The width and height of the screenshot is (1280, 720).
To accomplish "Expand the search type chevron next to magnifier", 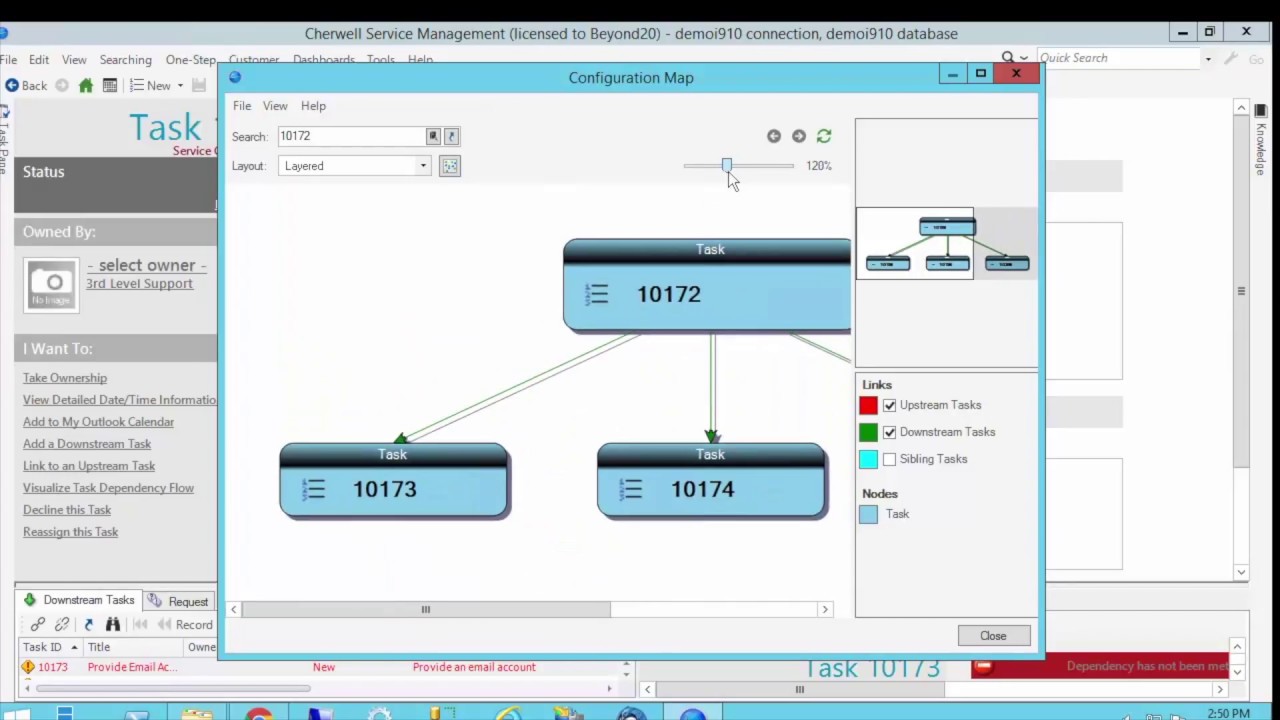I will [x=1023, y=58].
